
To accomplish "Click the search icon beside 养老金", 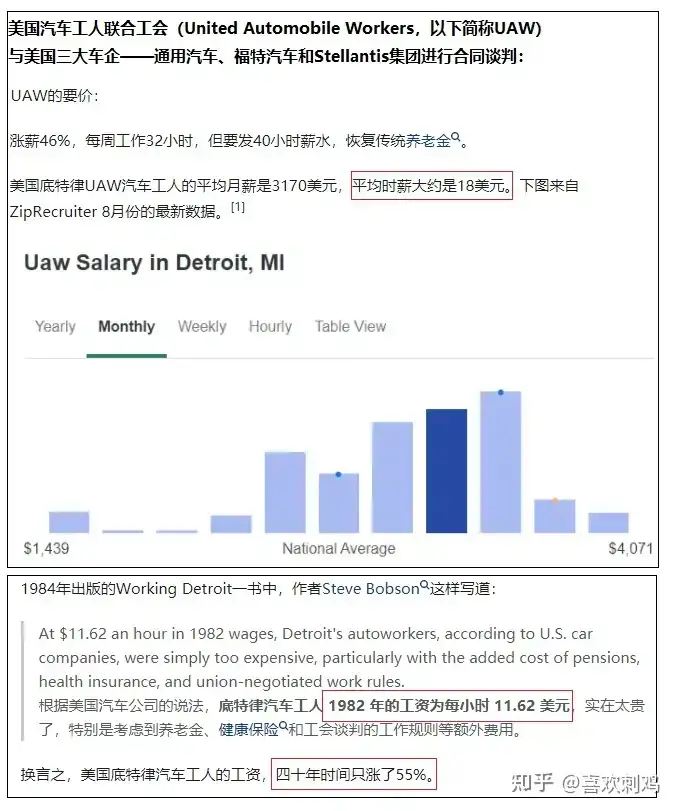I will coord(456,137).
